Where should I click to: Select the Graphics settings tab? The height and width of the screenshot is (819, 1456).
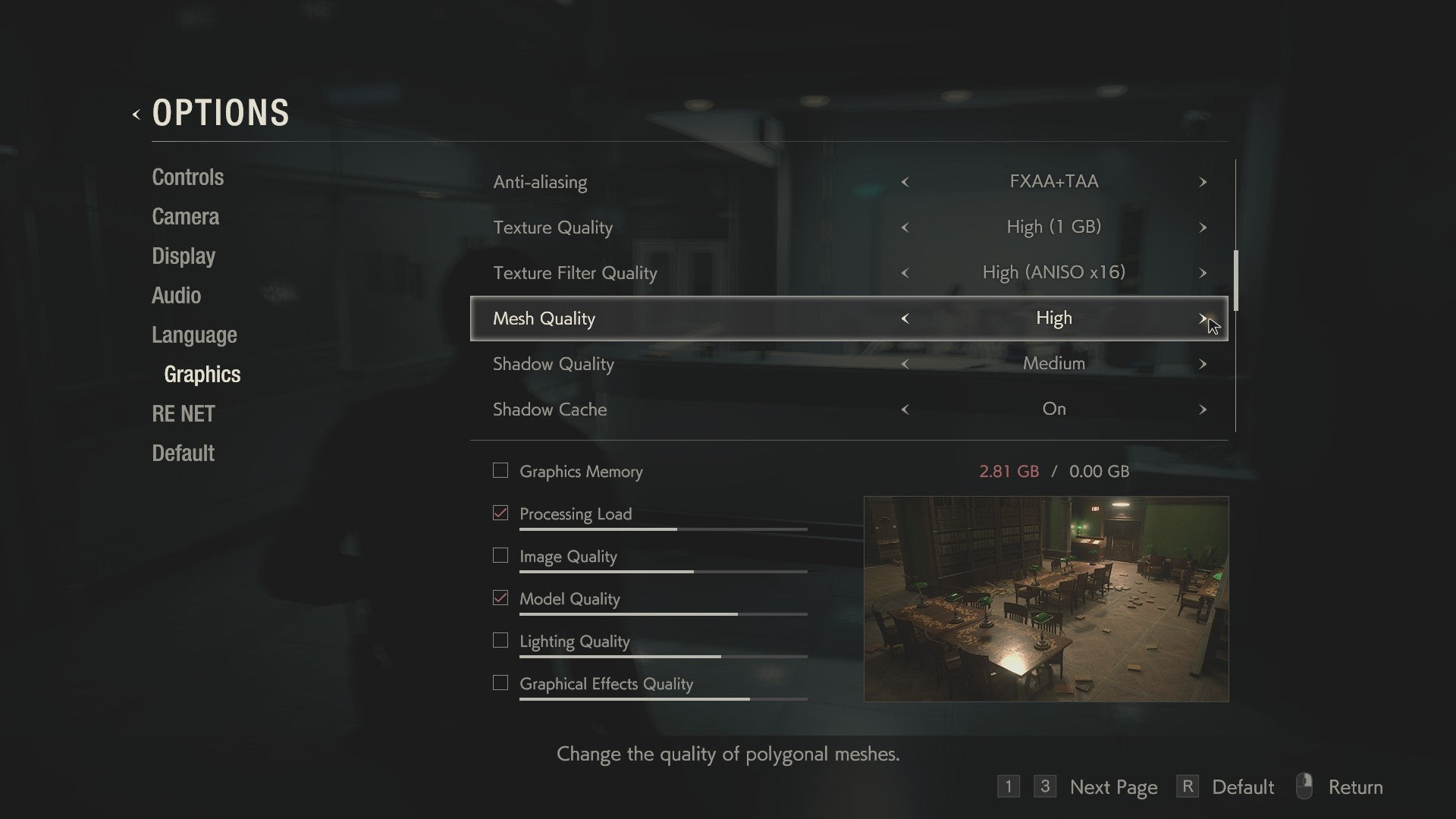pyautogui.click(x=202, y=374)
